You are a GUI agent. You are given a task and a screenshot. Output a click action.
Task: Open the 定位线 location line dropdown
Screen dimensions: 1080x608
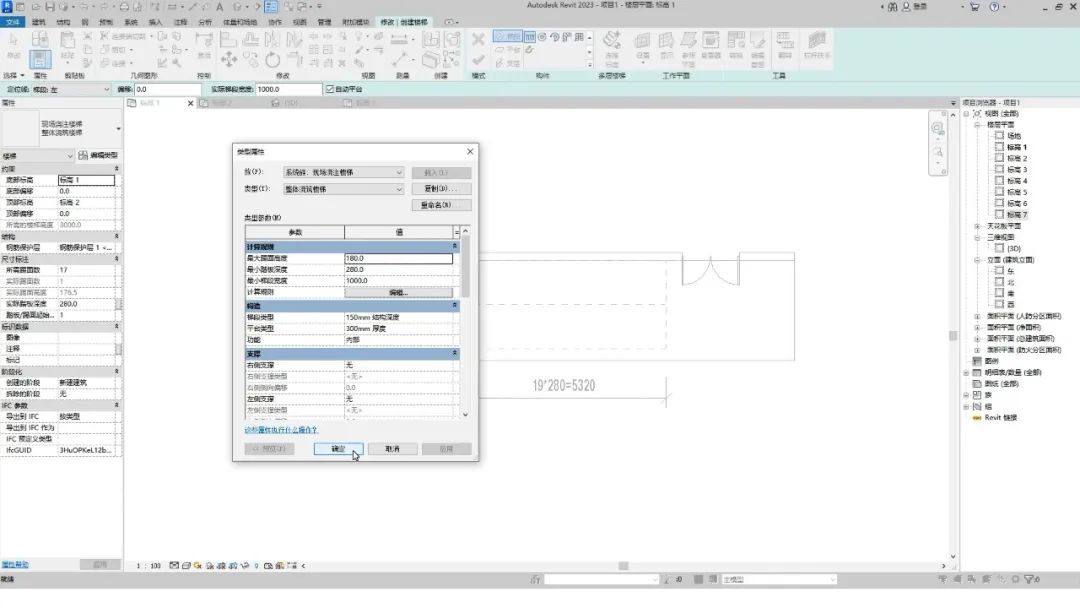coord(71,90)
